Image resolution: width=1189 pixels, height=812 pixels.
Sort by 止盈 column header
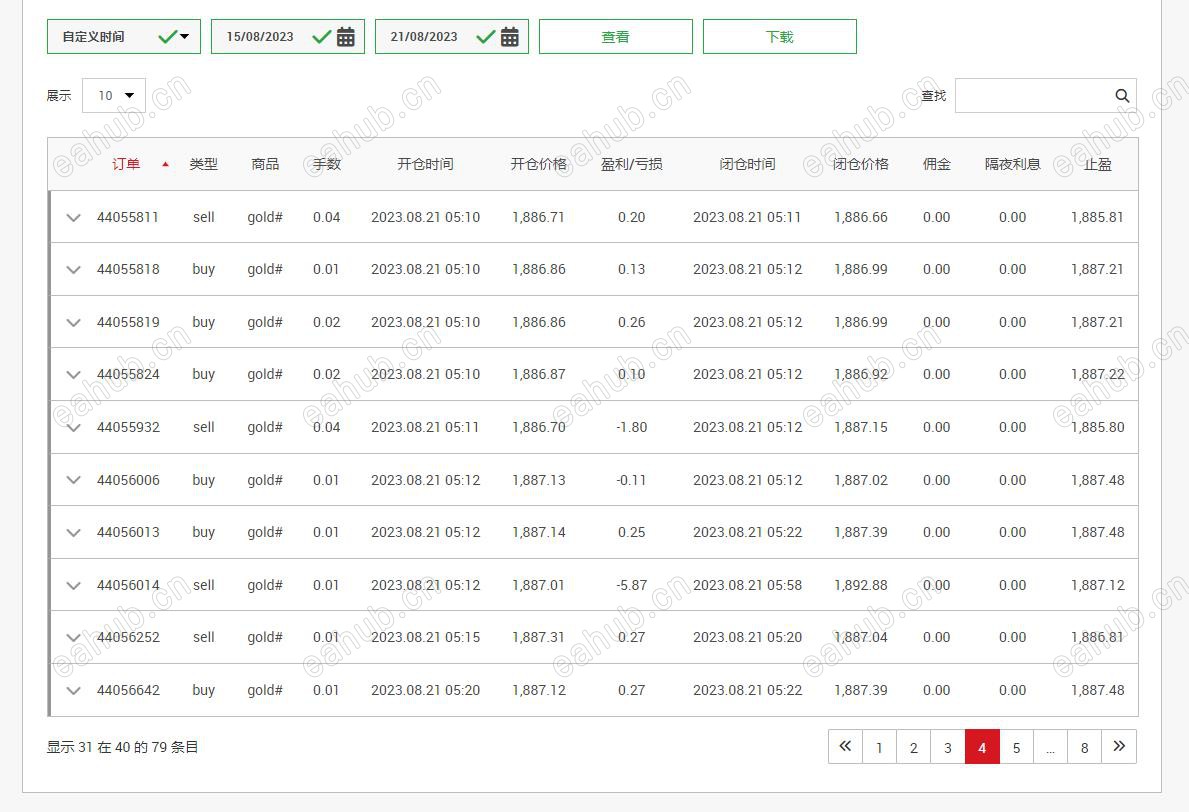1097,164
